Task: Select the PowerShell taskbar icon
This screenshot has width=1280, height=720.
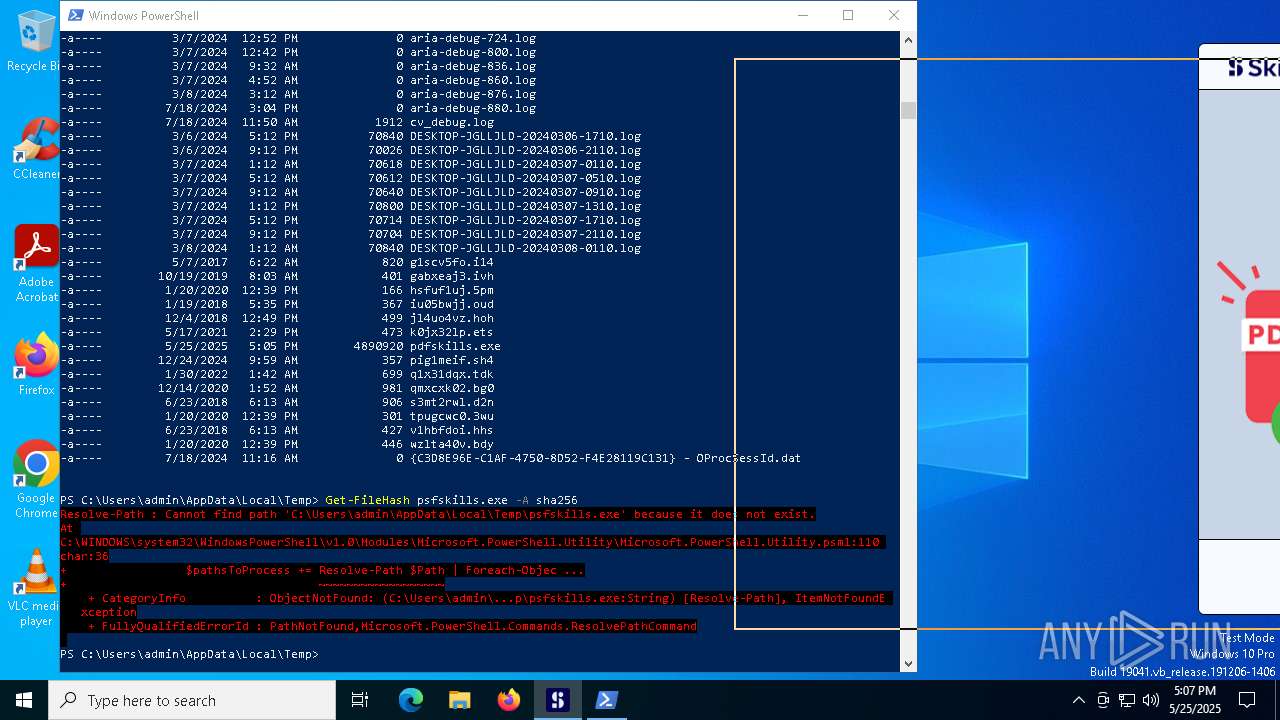Action: pos(606,700)
